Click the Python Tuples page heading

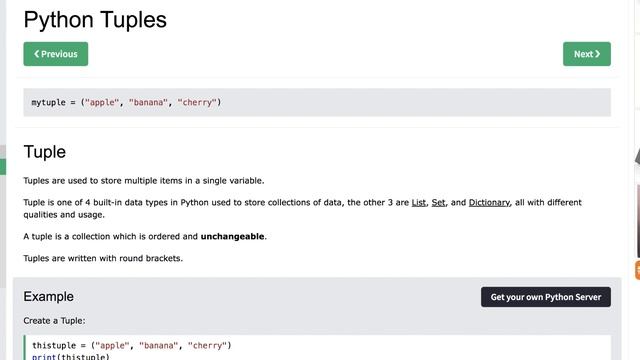point(95,20)
